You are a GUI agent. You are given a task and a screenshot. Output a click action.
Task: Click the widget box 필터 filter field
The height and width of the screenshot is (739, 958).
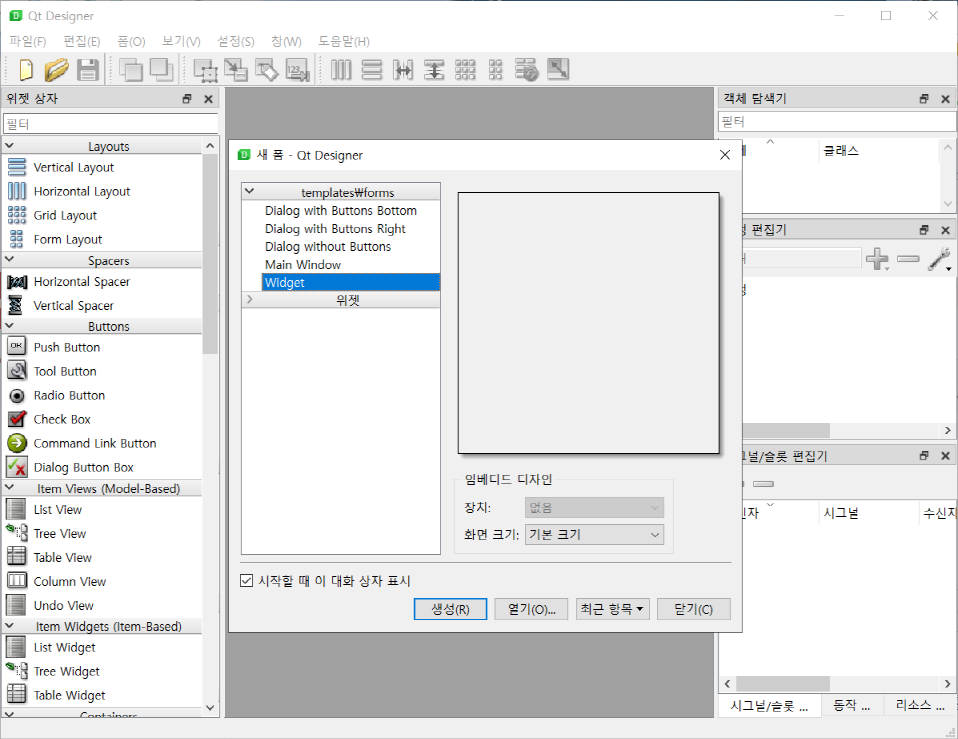111,124
